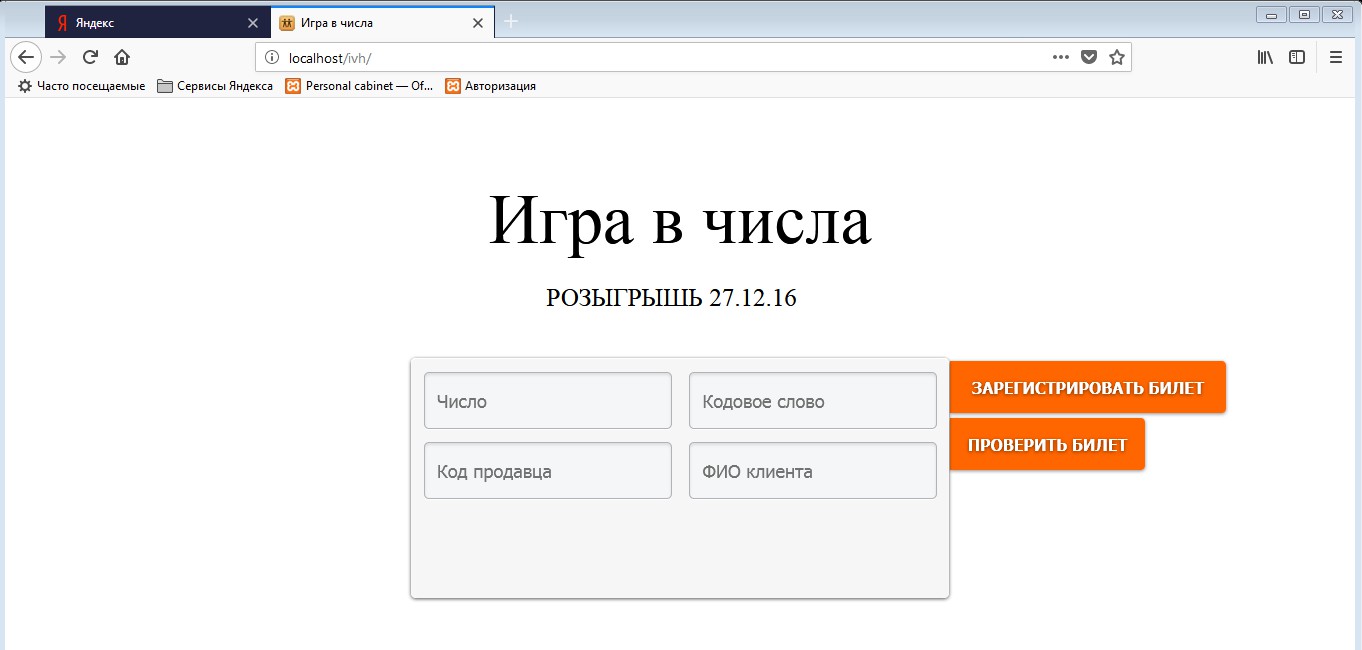Minimize the browser window
This screenshot has width=1362, height=650.
tap(1272, 14)
